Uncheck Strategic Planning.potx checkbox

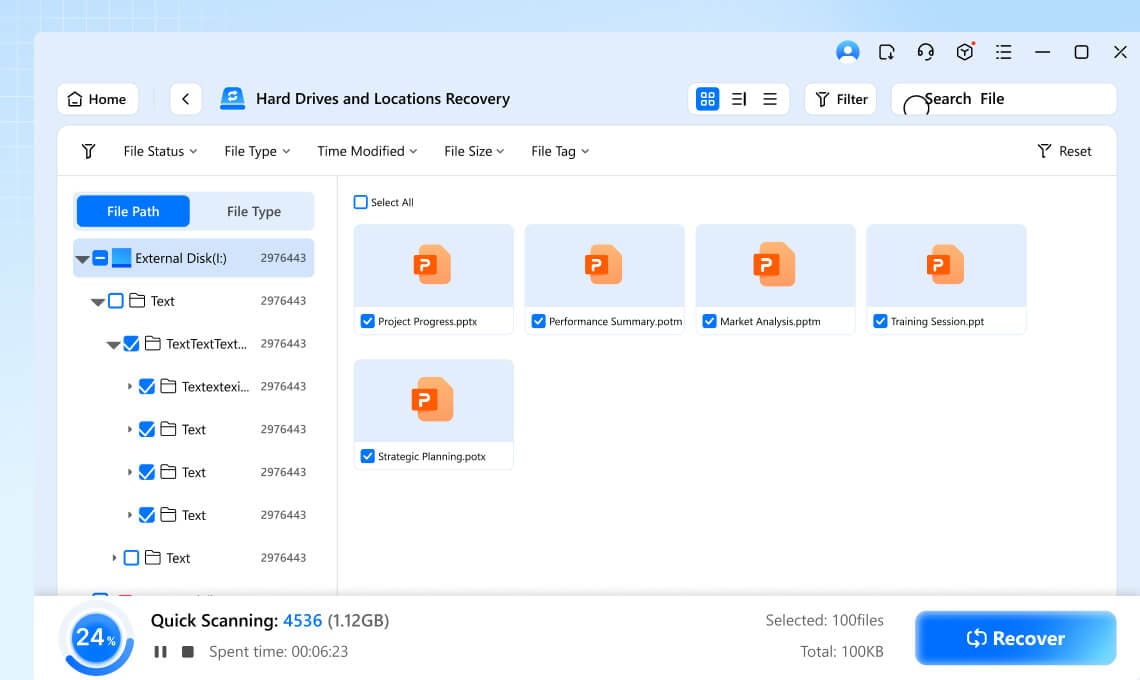(x=368, y=457)
